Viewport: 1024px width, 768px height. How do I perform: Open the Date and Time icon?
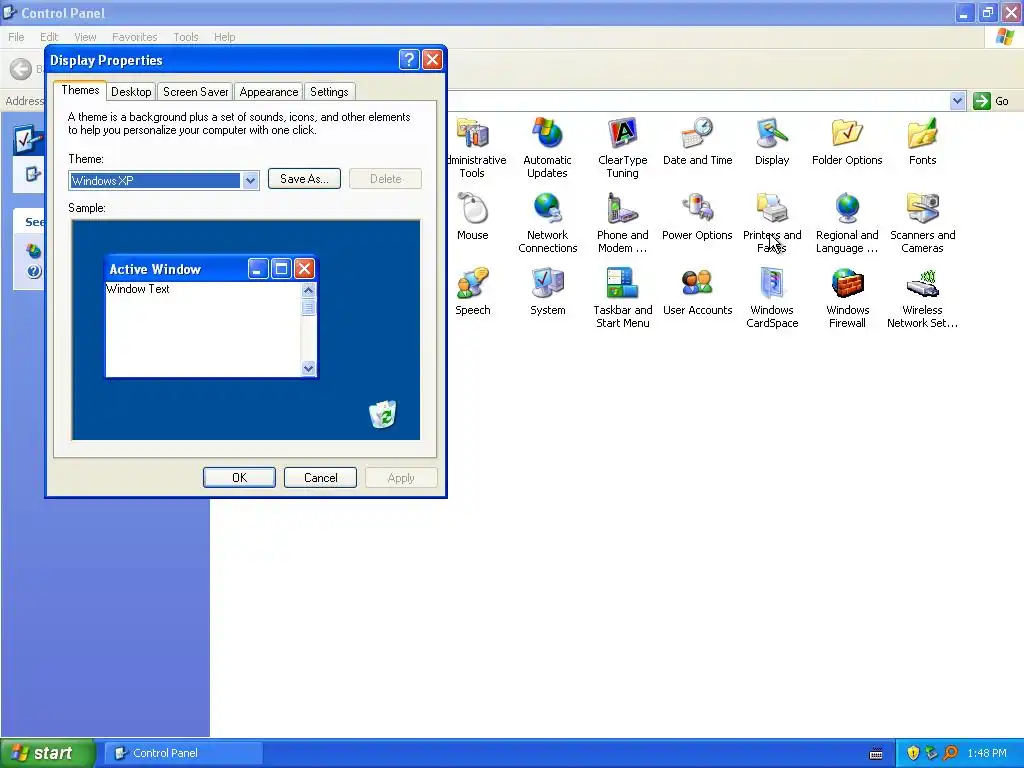[x=697, y=134]
